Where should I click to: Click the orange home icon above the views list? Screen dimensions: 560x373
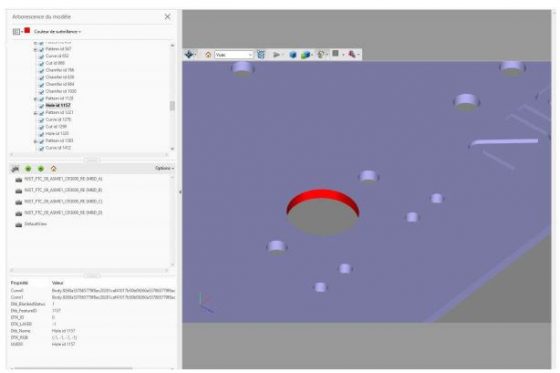tap(54, 168)
